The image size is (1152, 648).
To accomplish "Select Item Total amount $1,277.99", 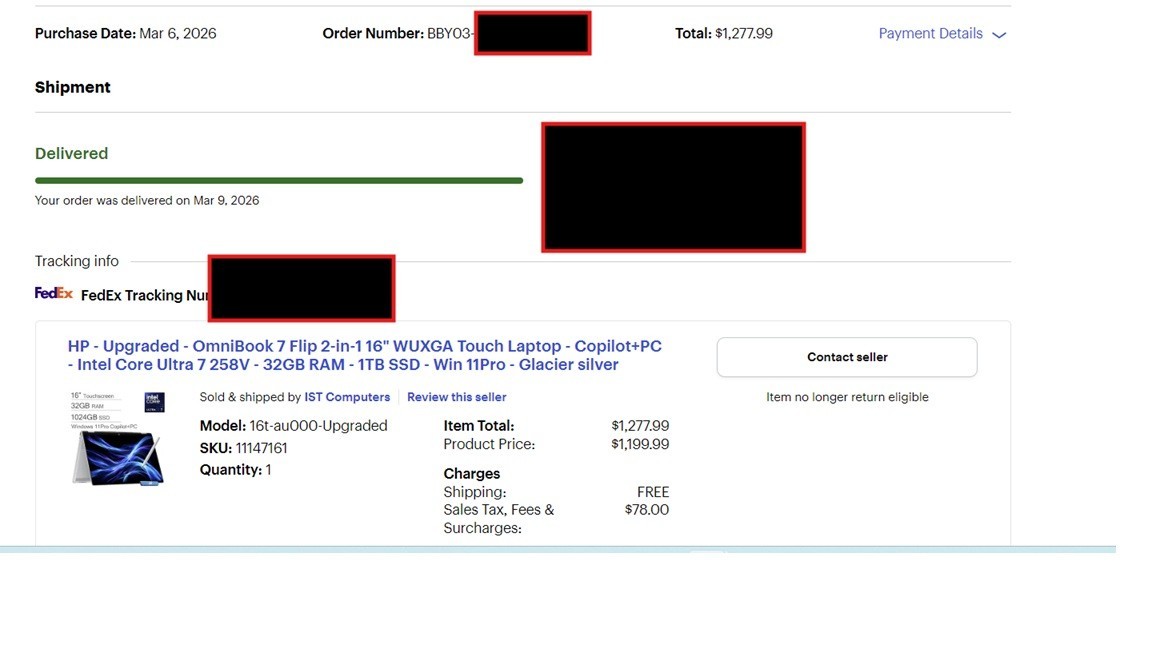I will coord(640,426).
